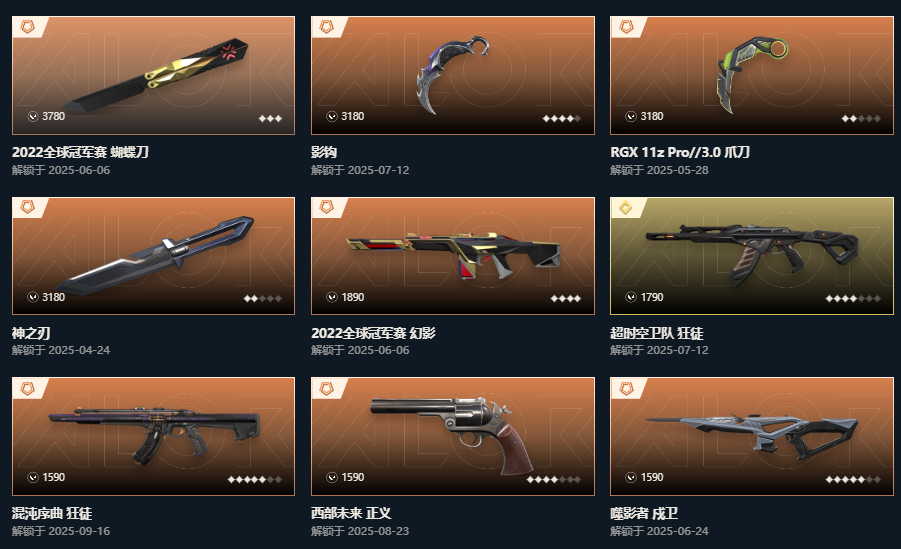The width and height of the screenshot is (901, 549).
Task: Click the tier badge on the 噬影者 戍卫 card
Action: [625, 389]
